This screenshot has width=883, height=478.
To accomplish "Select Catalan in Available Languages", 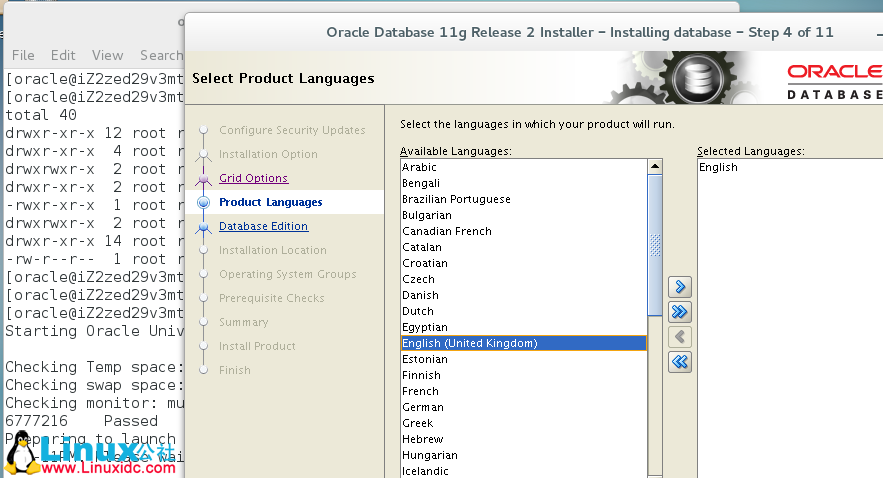I will pyautogui.click(x=524, y=247).
